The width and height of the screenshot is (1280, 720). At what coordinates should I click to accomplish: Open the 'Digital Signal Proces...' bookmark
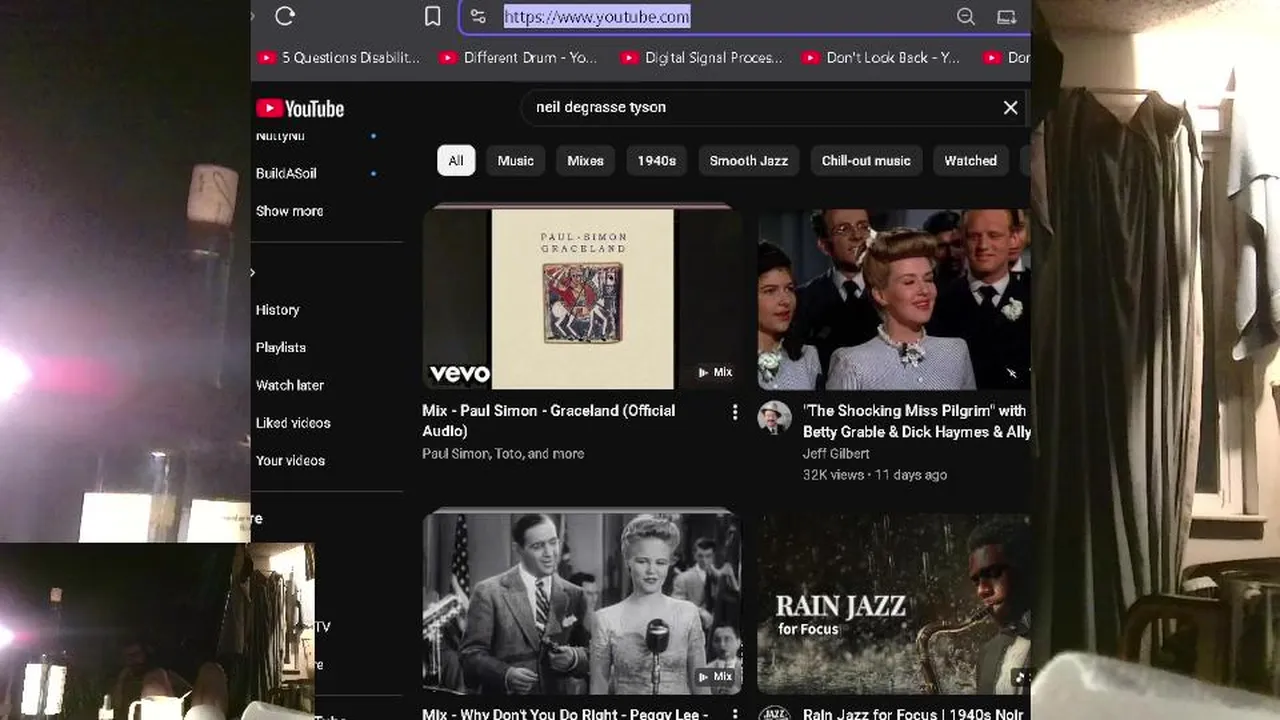click(702, 58)
